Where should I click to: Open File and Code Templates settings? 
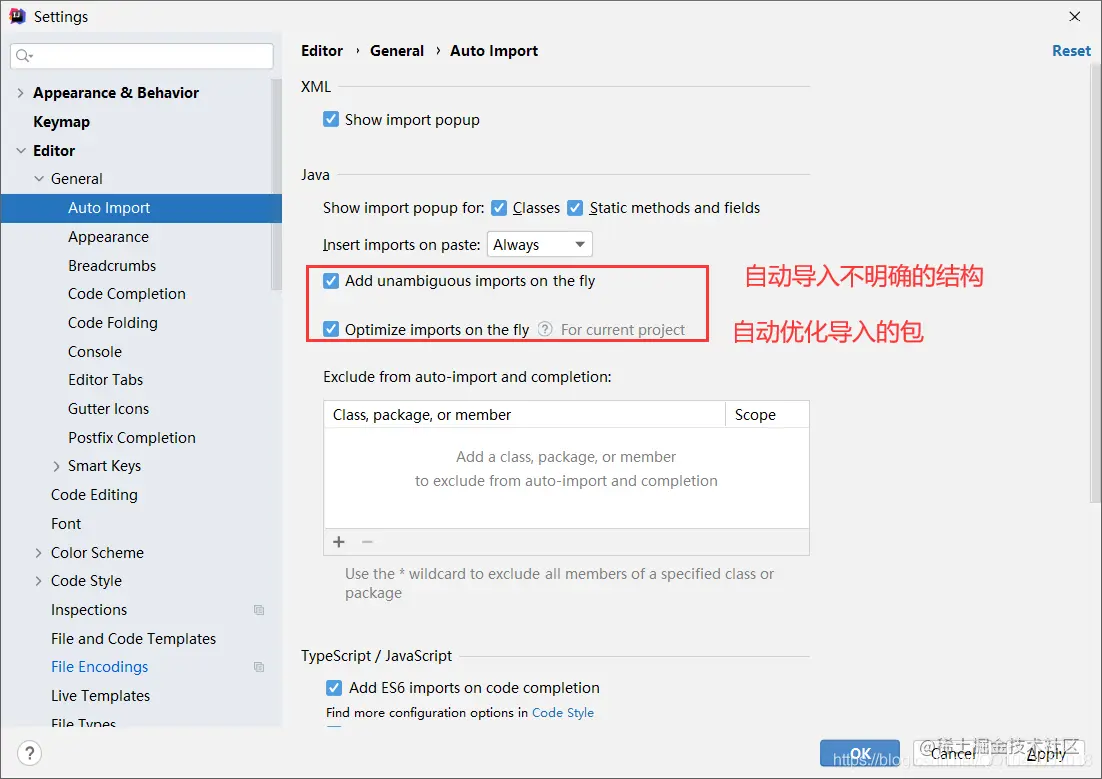(x=134, y=638)
